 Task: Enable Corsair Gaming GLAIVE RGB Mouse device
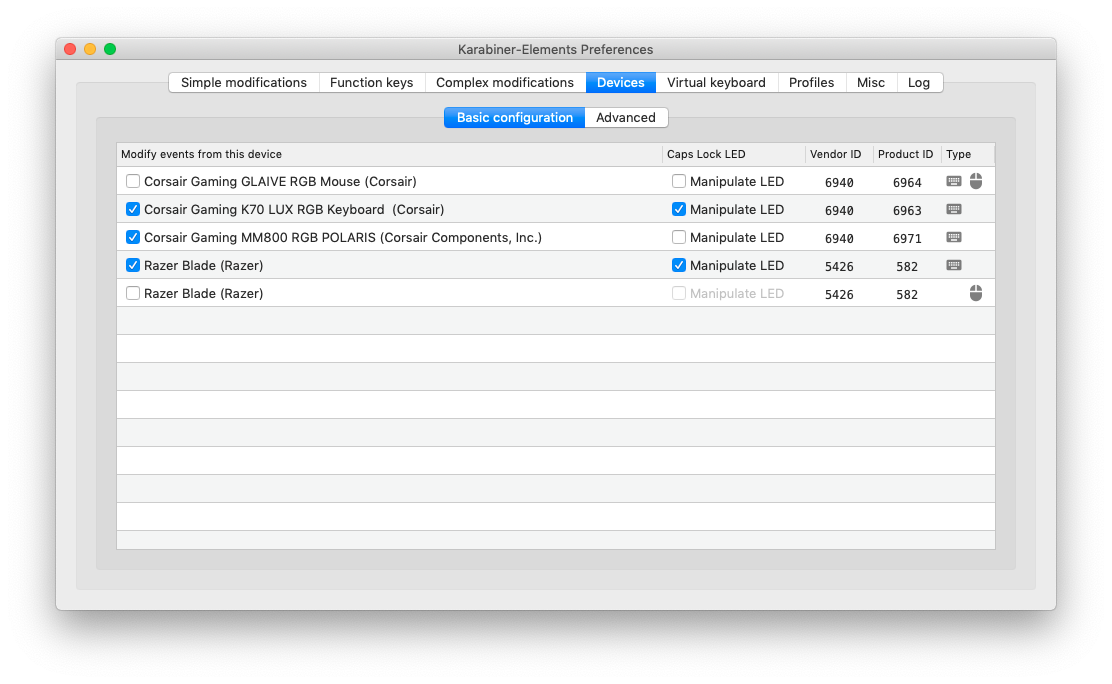click(133, 182)
